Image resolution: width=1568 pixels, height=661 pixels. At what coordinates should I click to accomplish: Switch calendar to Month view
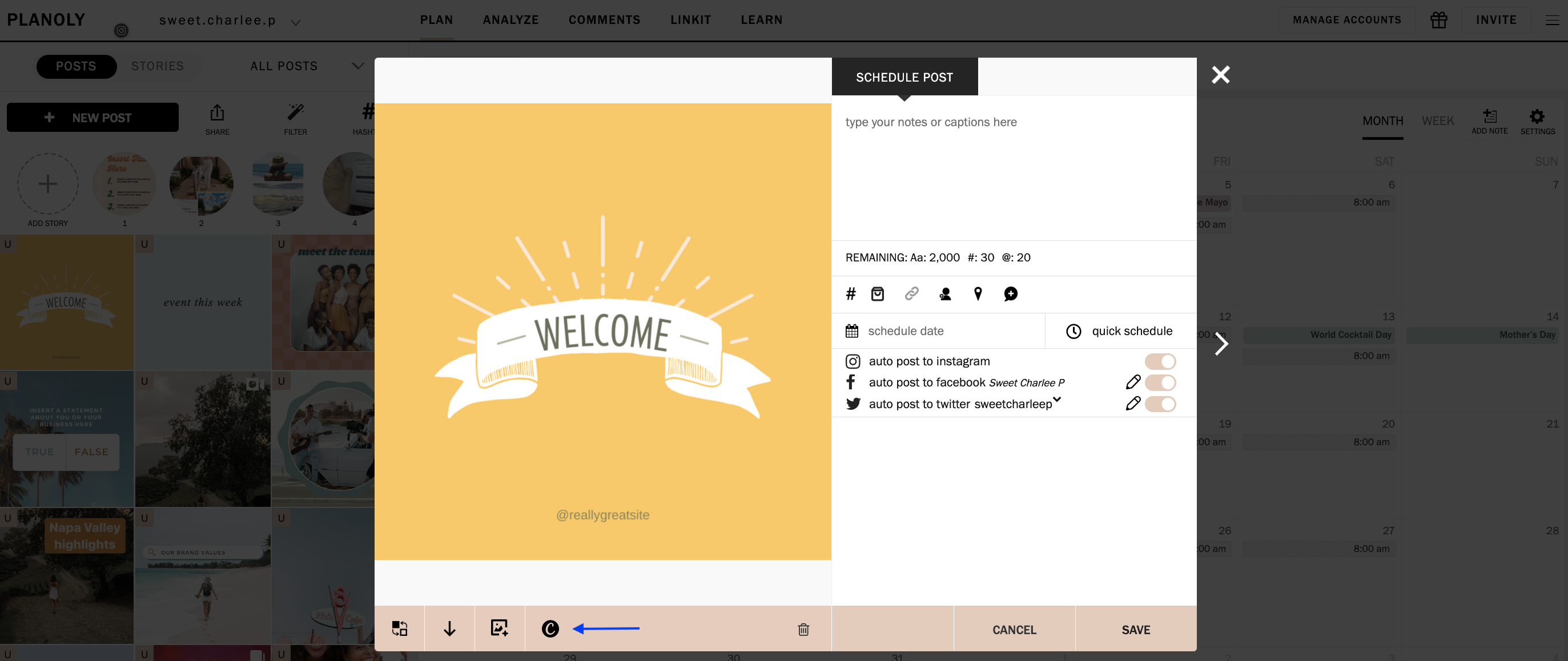click(1382, 120)
